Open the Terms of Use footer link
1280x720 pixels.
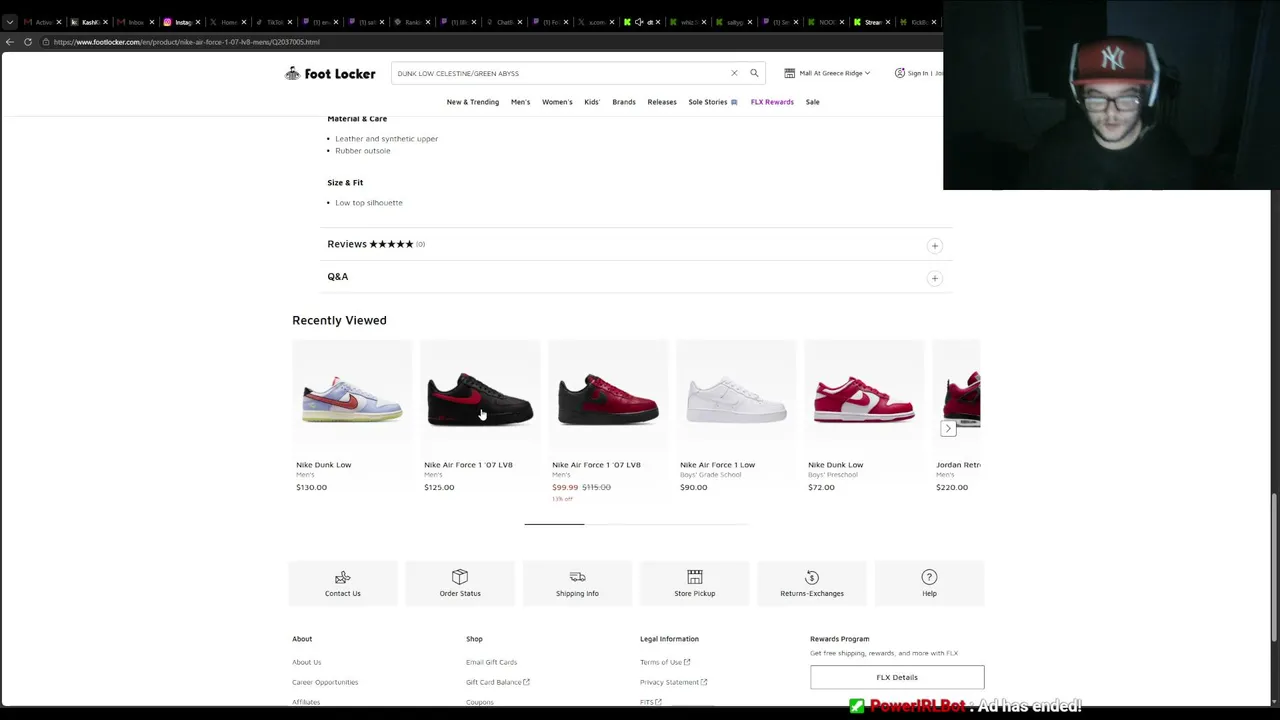(x=661, y=662)
